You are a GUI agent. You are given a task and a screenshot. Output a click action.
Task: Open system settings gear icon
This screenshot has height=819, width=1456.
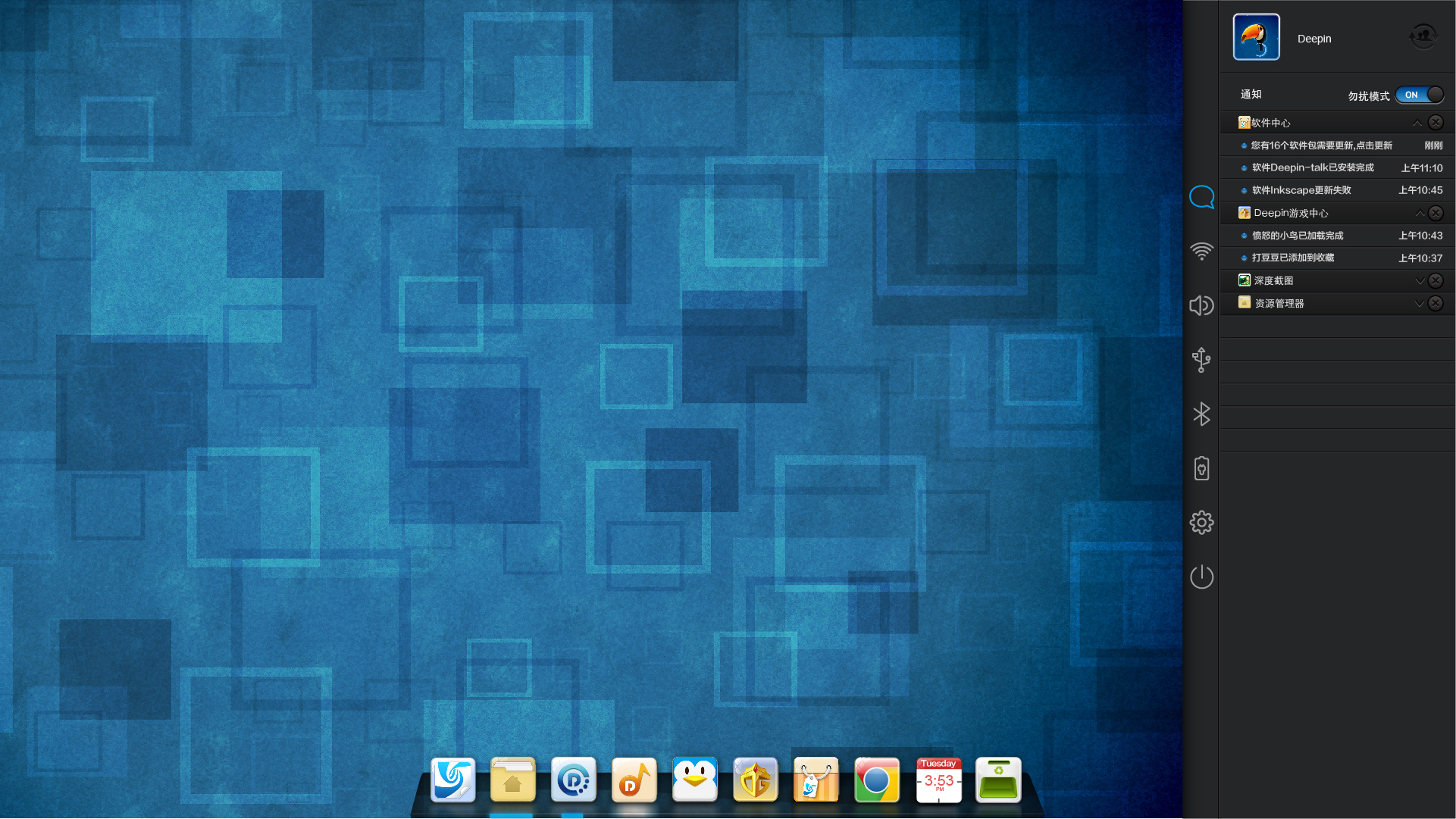tap(1201, 522)
